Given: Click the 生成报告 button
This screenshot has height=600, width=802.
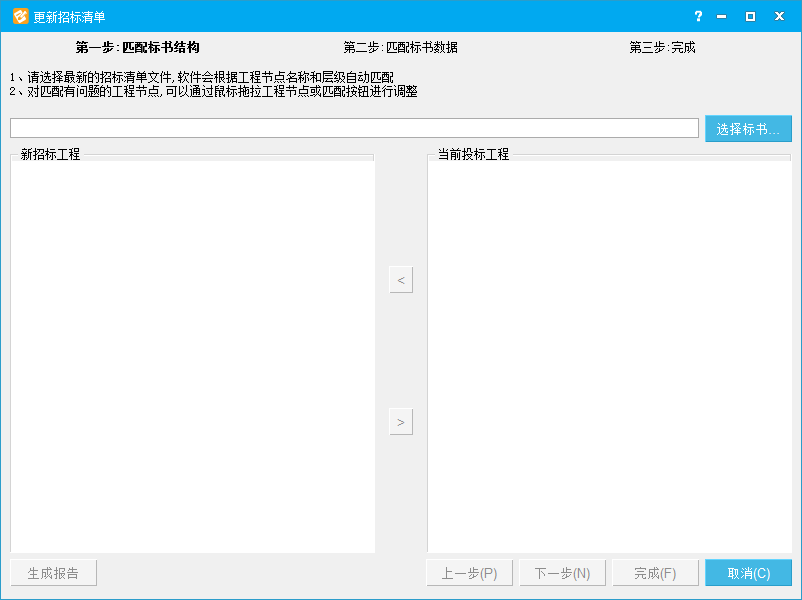Looking at the screenshot, I should 54,573.
